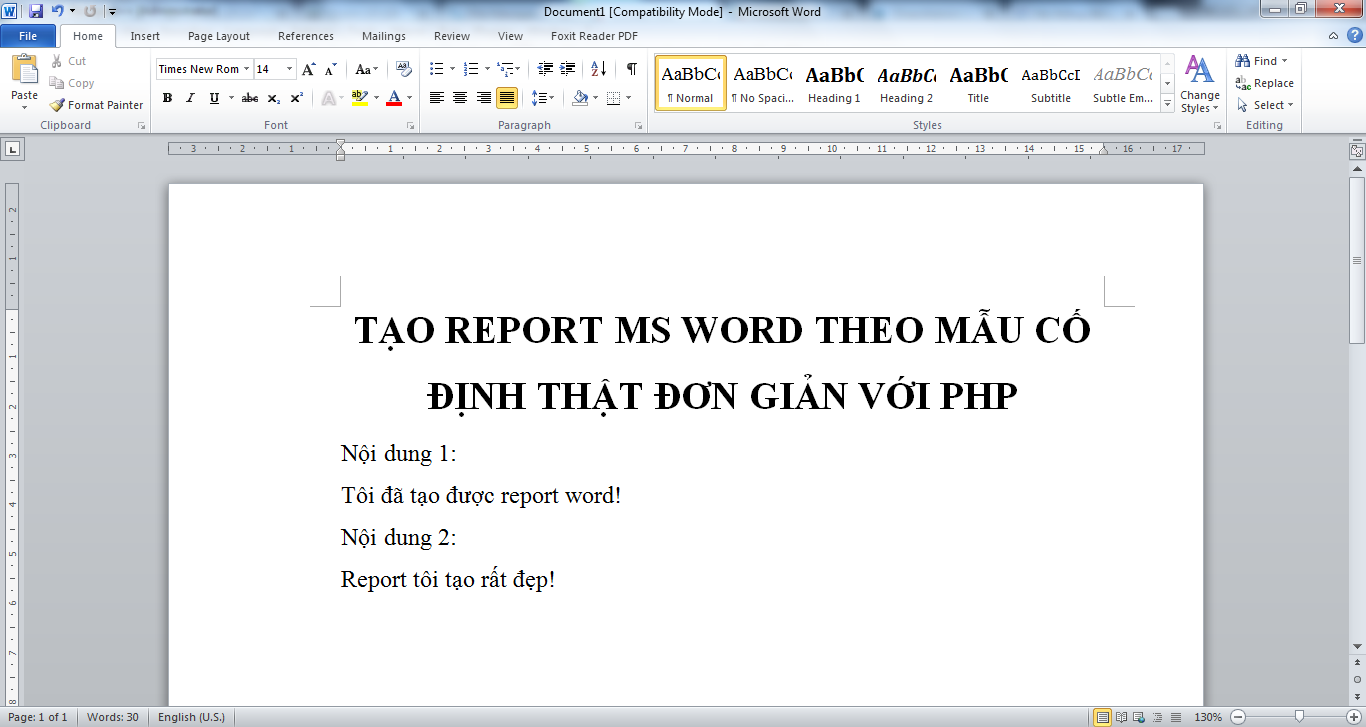Toggle Italic formatting

[x=190, y=98]
